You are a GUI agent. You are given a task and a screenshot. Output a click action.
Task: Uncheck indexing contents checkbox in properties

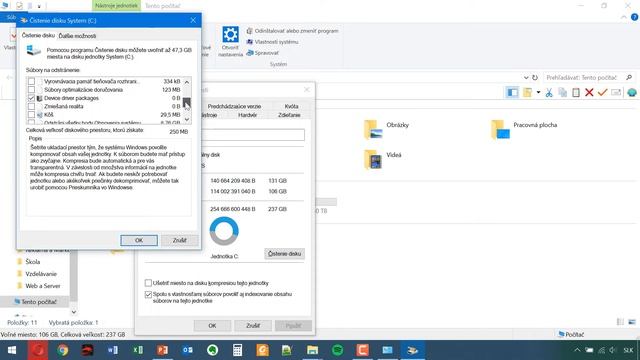point(148,294)
